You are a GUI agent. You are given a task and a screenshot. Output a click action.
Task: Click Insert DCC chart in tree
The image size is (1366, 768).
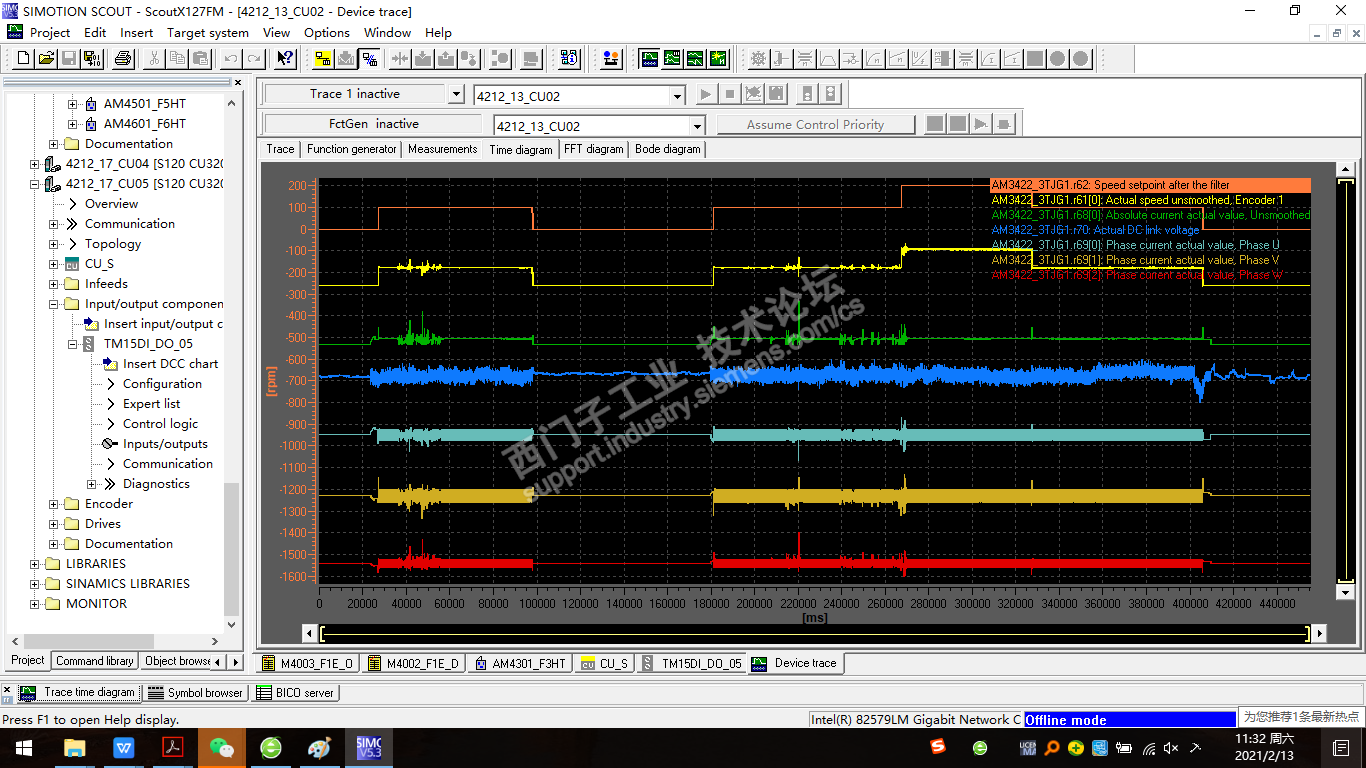click(170, 364)
